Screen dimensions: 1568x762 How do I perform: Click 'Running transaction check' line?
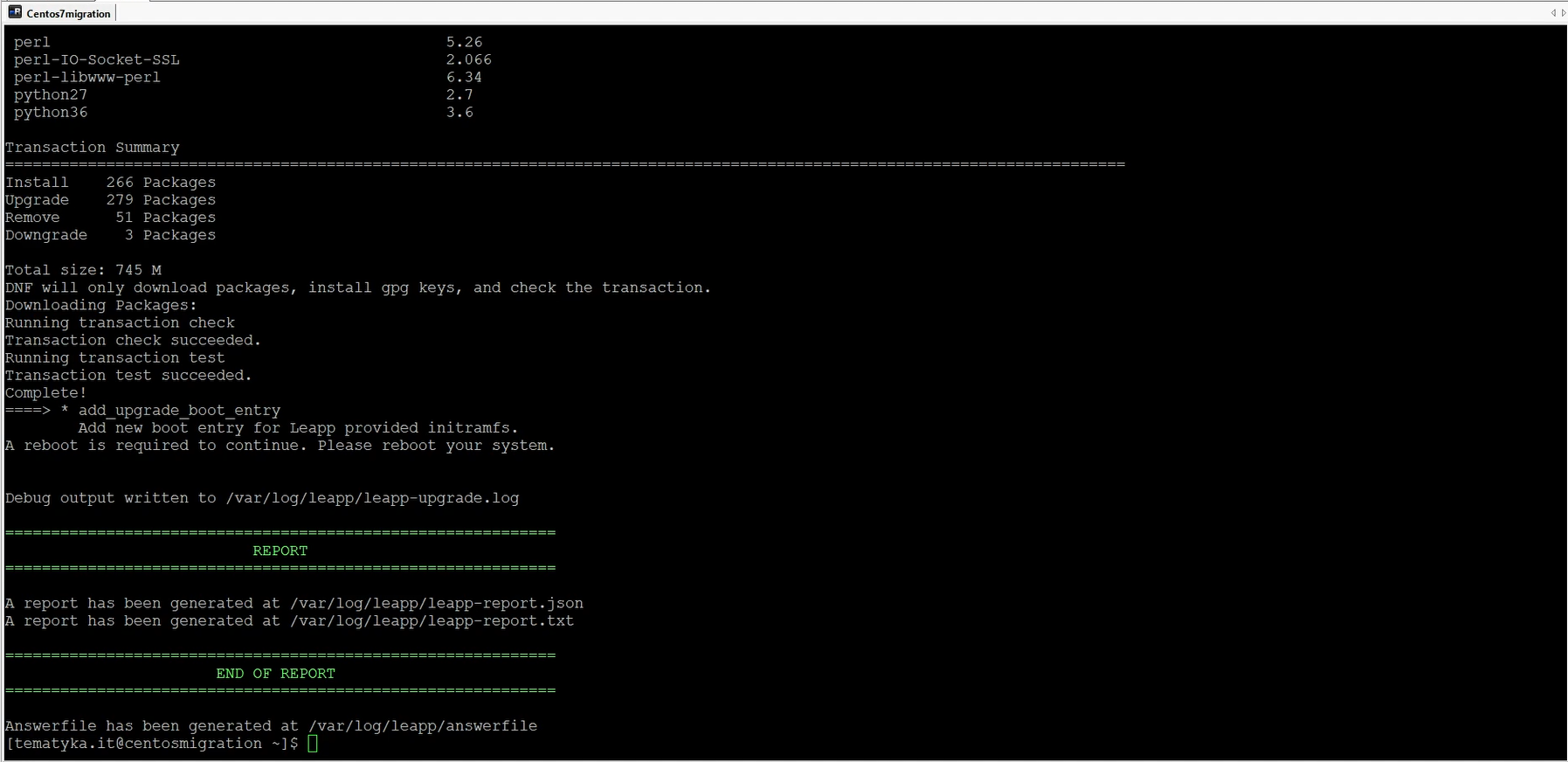[120, 322]
